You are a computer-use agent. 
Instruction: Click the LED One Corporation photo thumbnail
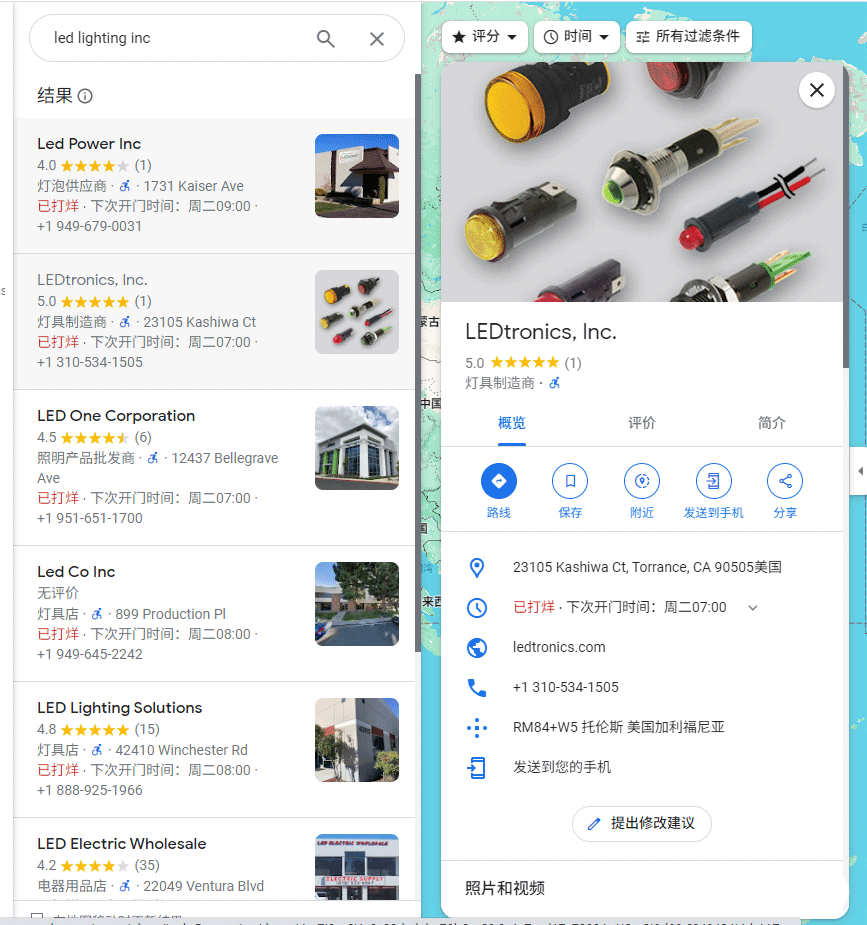(356, 447)
